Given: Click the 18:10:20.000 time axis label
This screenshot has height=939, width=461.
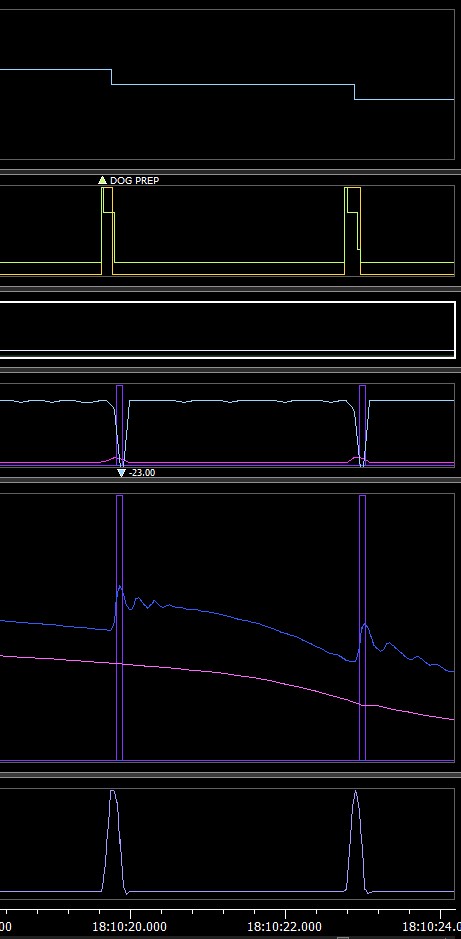Looking at the screenshot, I should (x=129, y=926).
